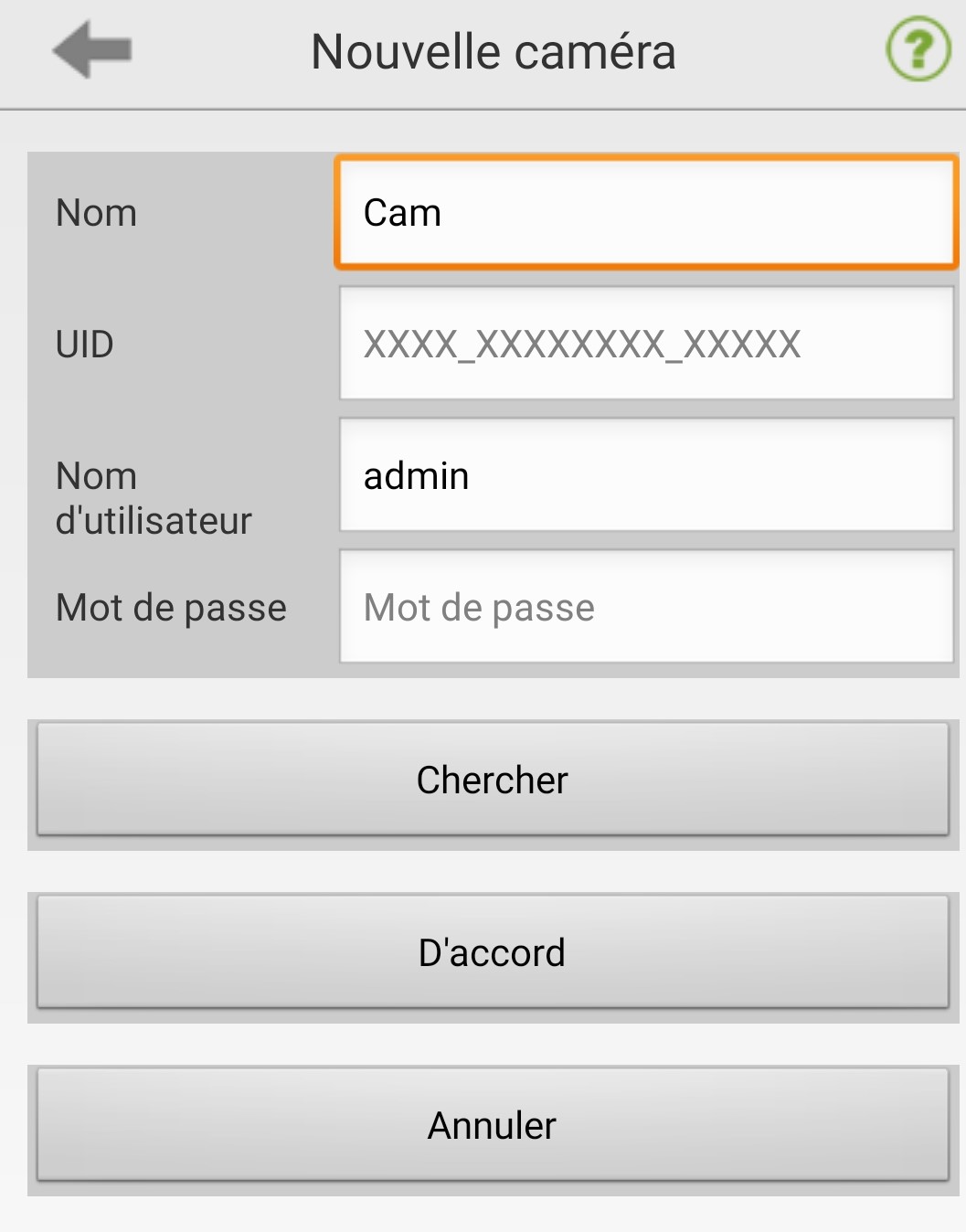Click the UID label
966x1232 pixels.
pyautogui.click(x=85, y=345)
